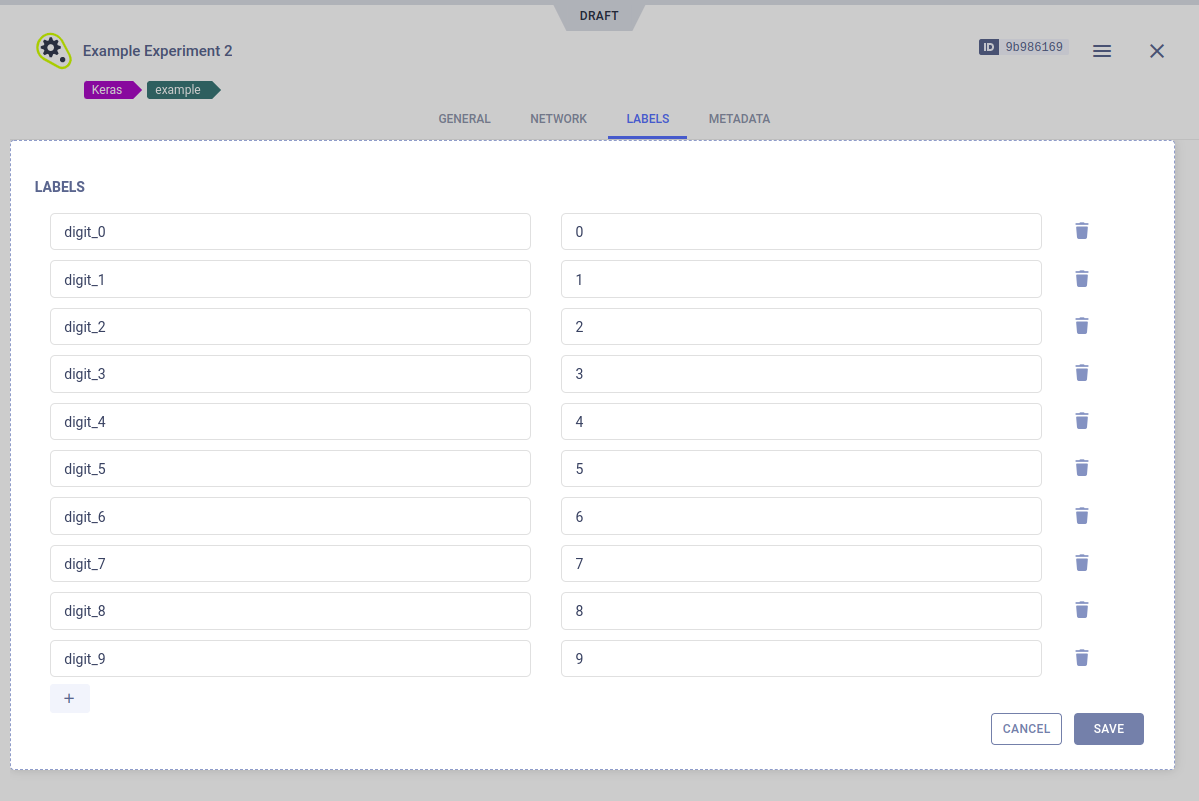Delete the digit_0 label row
Viewport: 1199px width, 801px height.
pos(1081,231)
